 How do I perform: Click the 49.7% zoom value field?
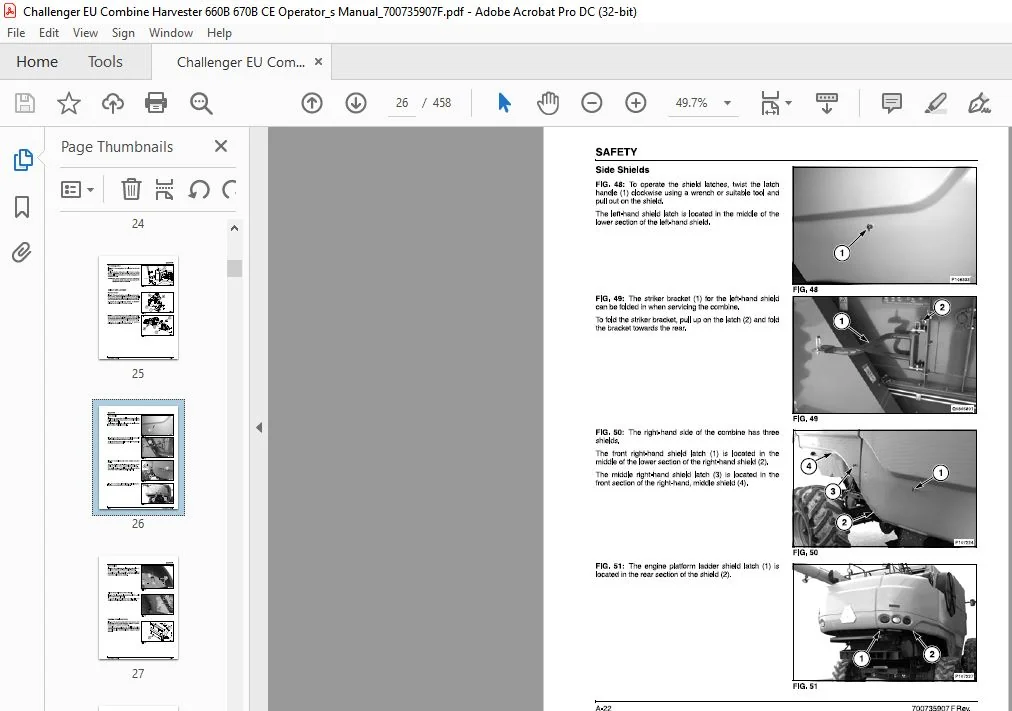click(691, 103)
